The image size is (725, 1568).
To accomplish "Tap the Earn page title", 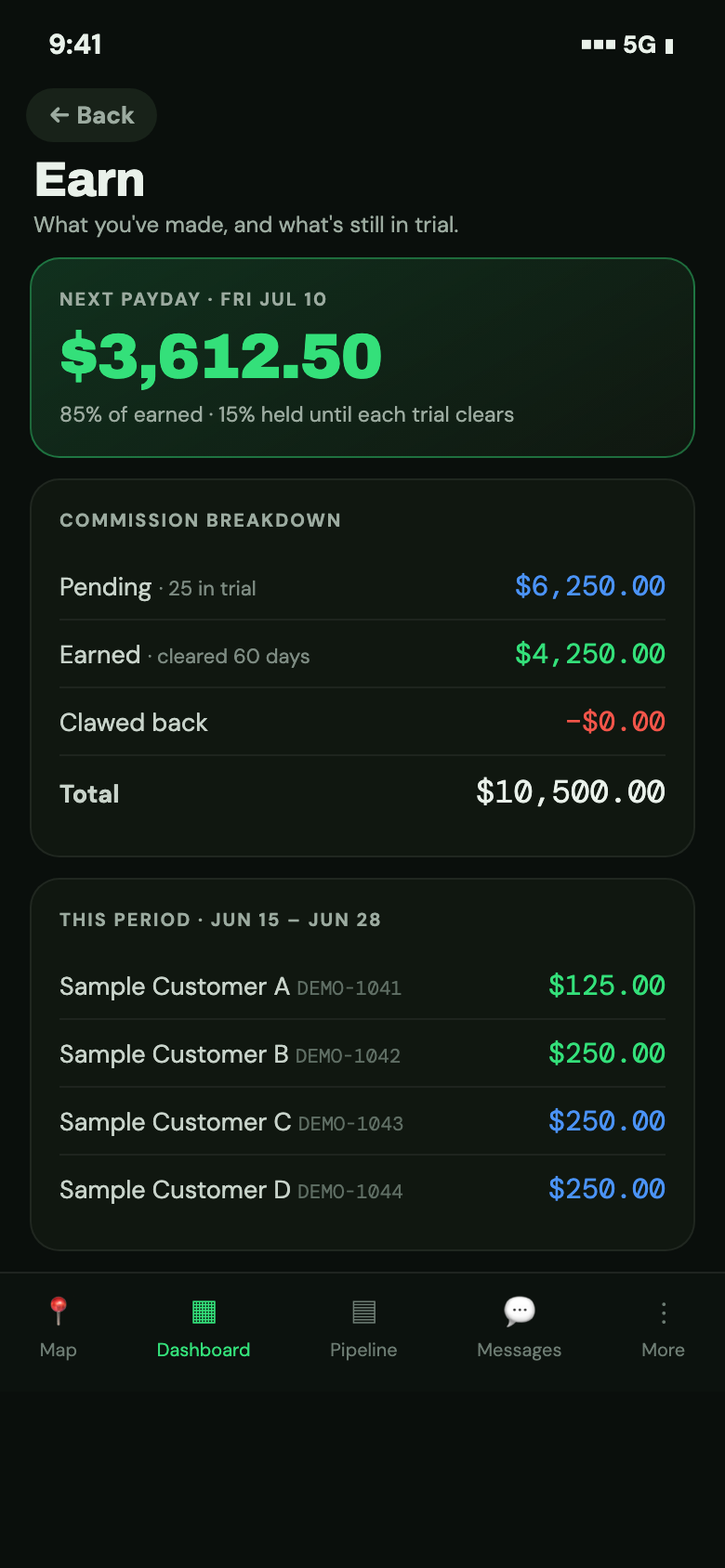I will click(x=90, y=179).
